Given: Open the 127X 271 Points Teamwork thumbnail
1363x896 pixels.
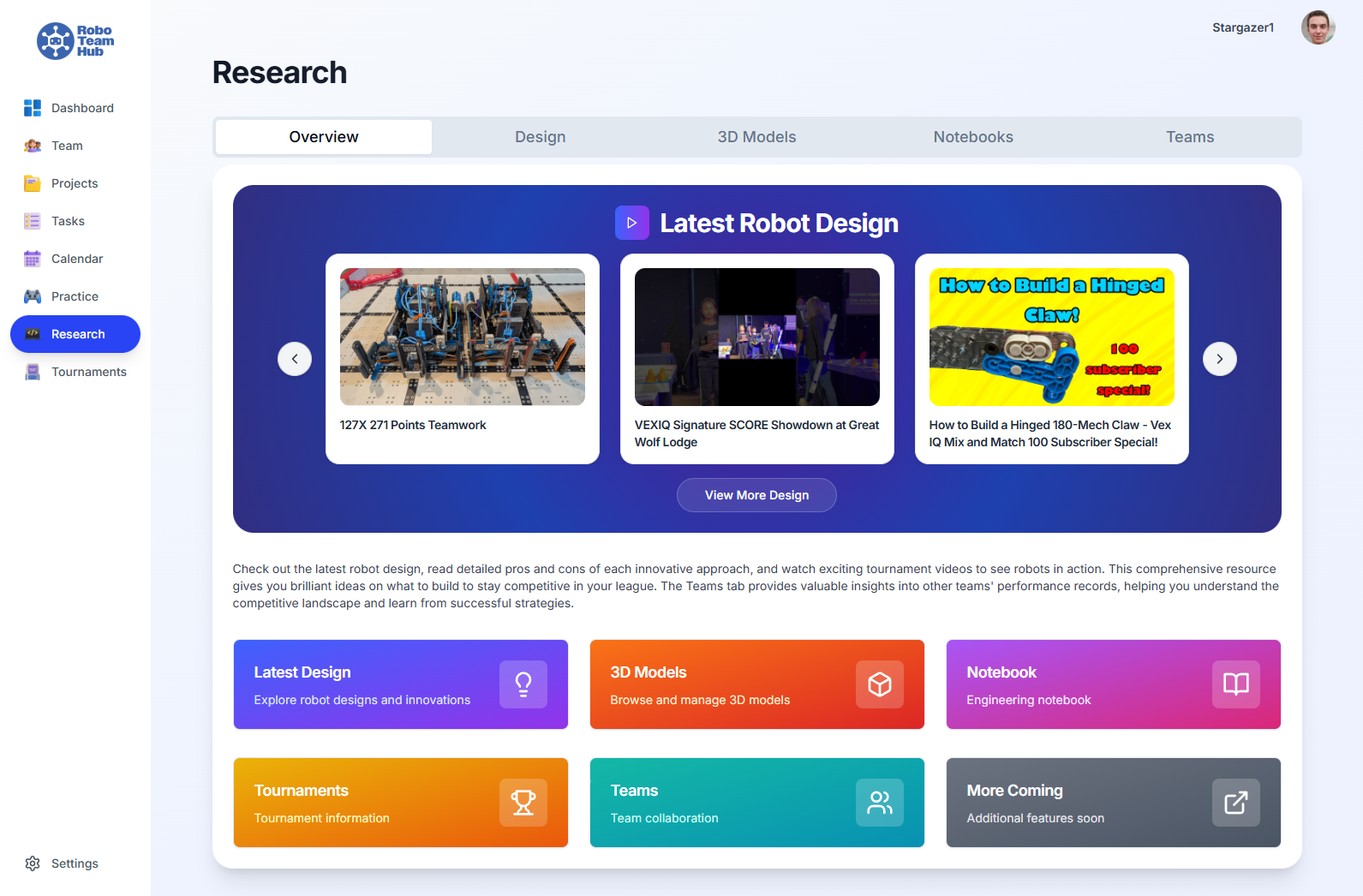Looking at the screenshot, I should pos(463,337).
